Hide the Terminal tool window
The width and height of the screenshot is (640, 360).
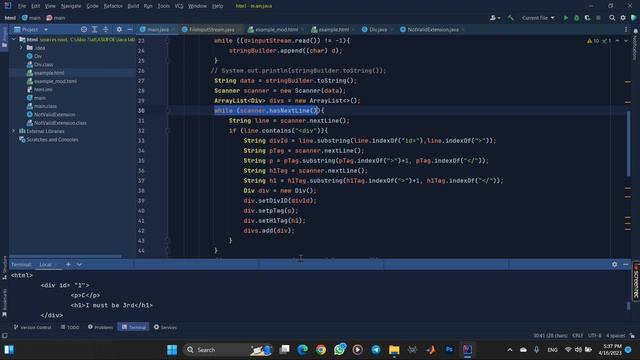626,264
